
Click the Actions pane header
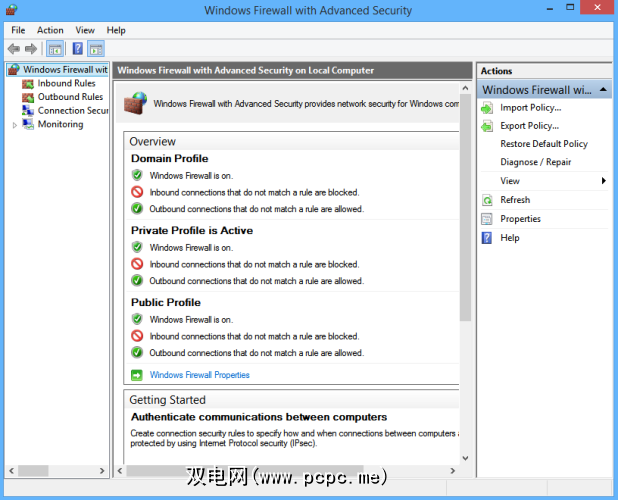click(x=544, y=71)
